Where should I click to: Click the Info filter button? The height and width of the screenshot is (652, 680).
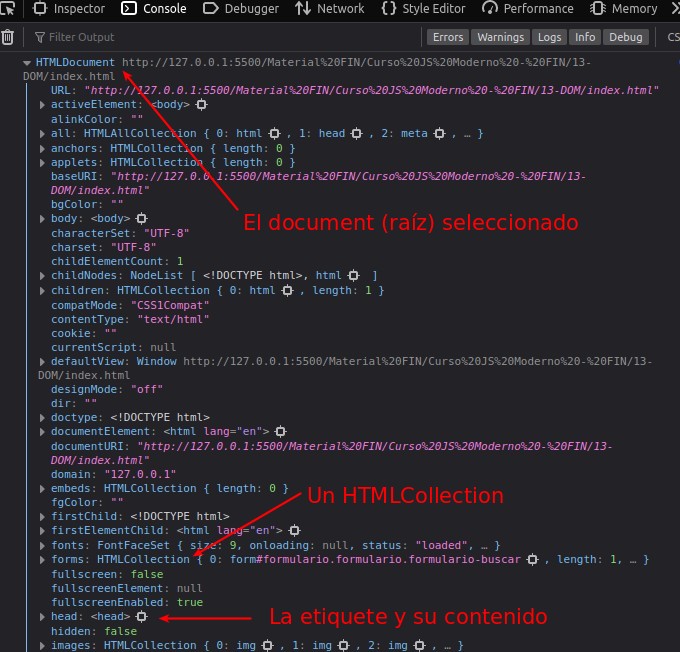[585, 37]
